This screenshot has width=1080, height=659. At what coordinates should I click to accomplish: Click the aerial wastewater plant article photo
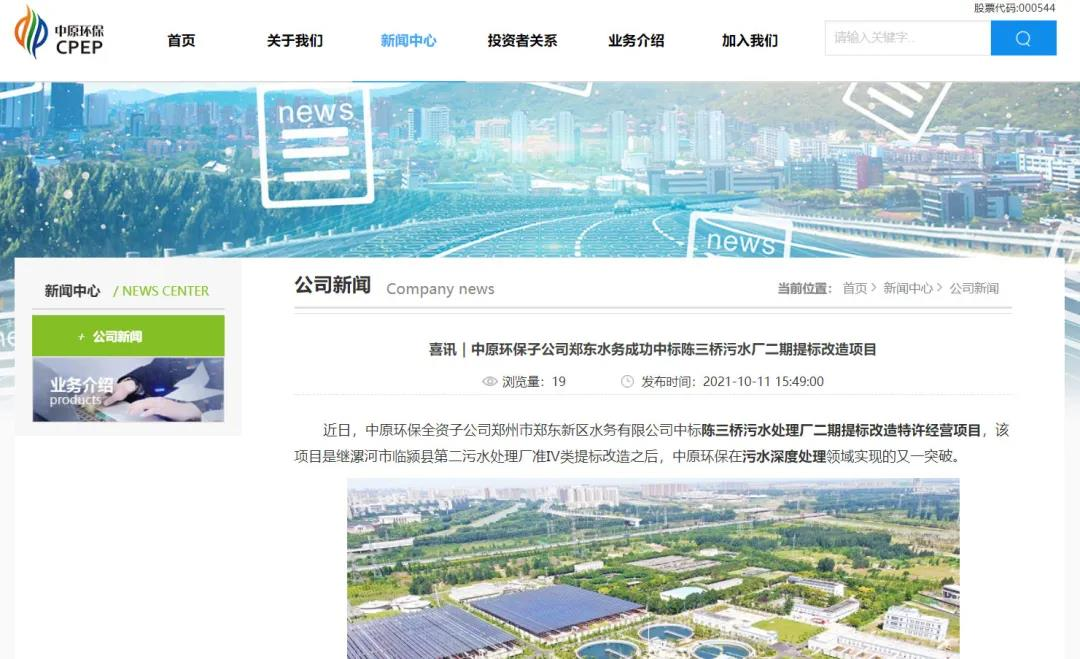coord(653,569)
